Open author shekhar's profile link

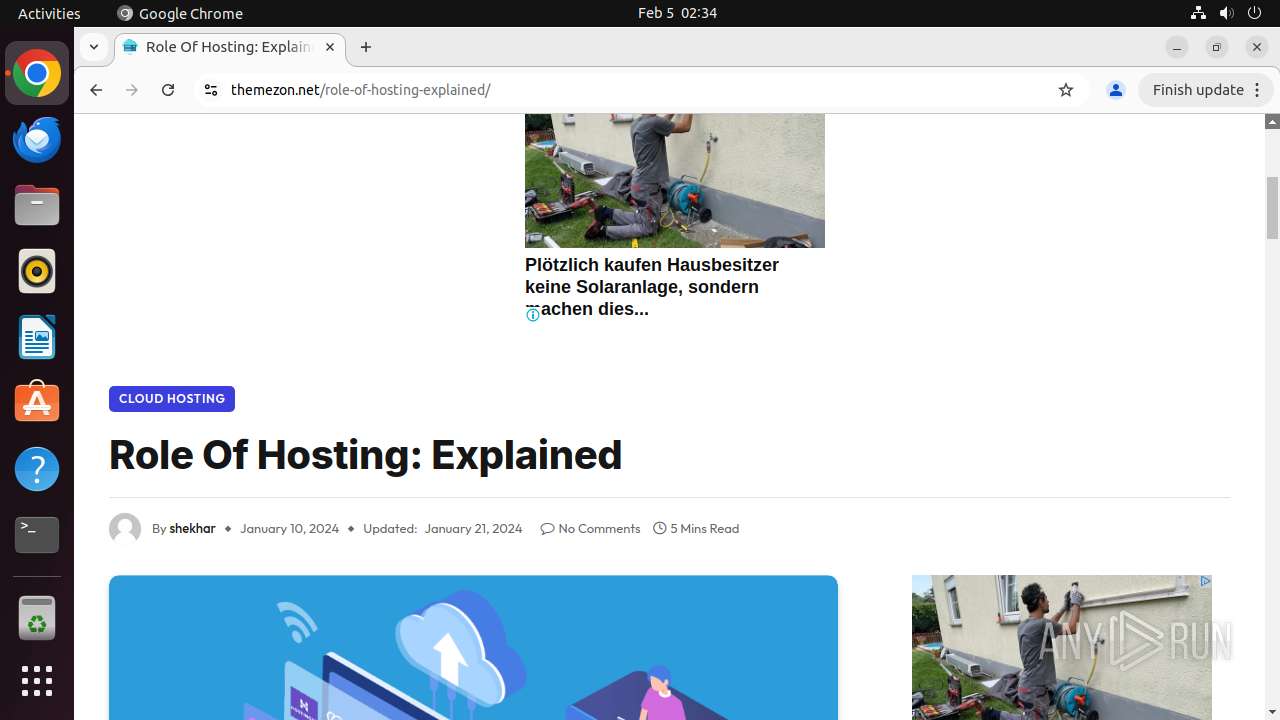192,528
